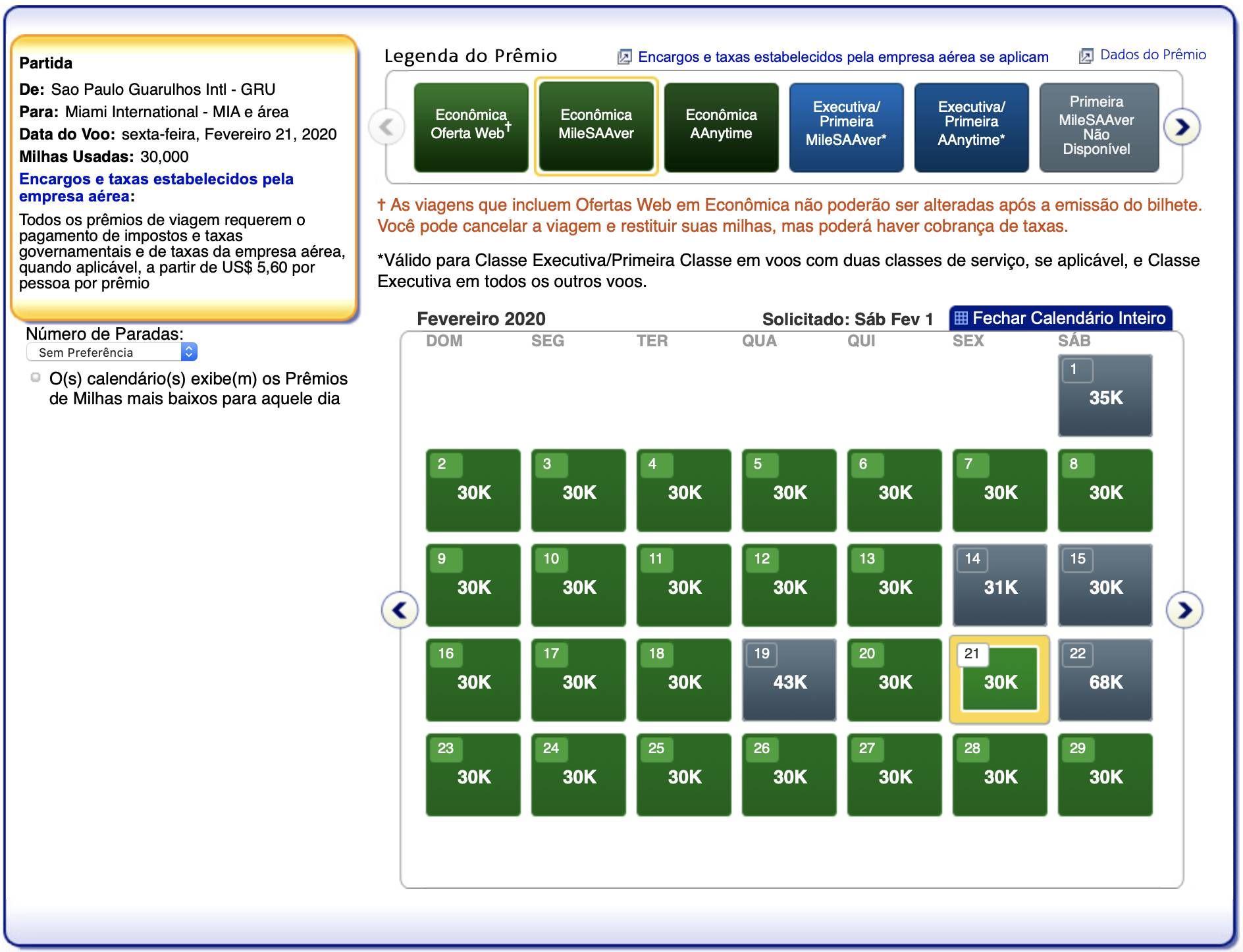Select the Executiva/Primeira MileSAAver award tab
Image resolution: width=1243 pixels, height=952 pixels.
click(847, 128)
